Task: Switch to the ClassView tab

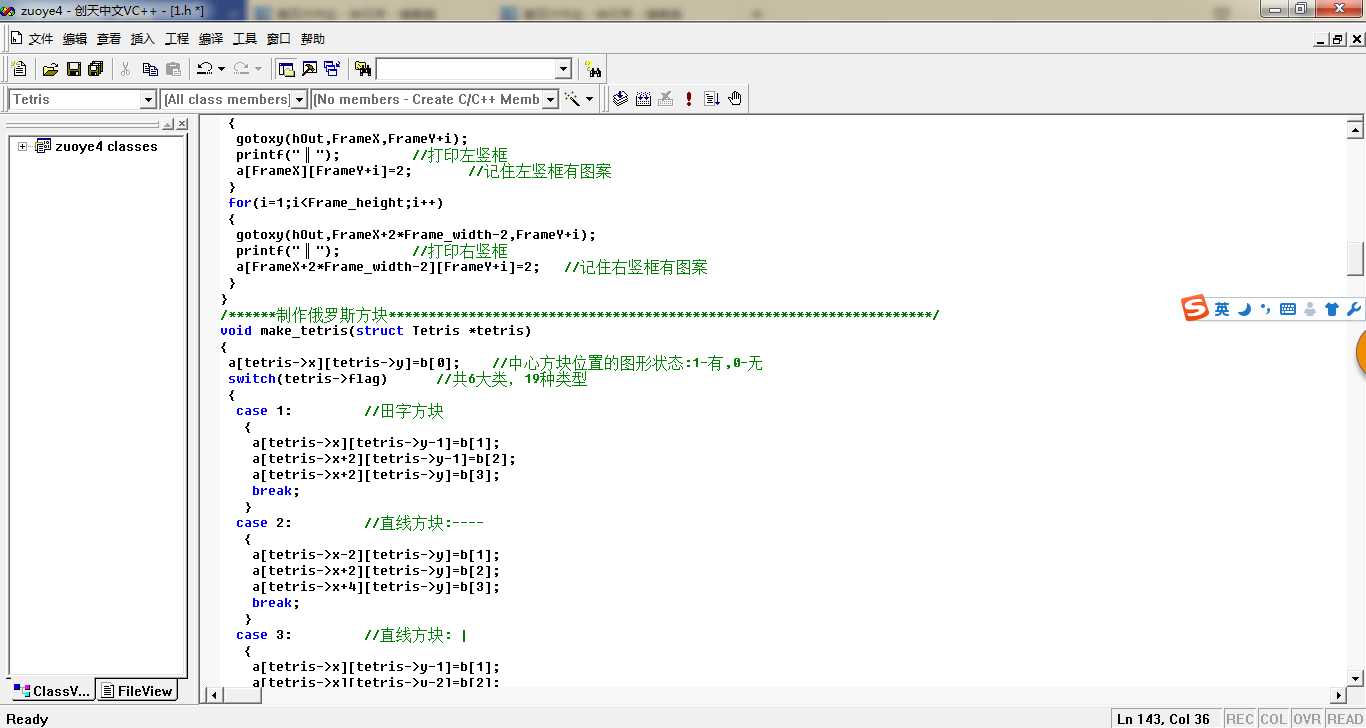Action: 52,690
